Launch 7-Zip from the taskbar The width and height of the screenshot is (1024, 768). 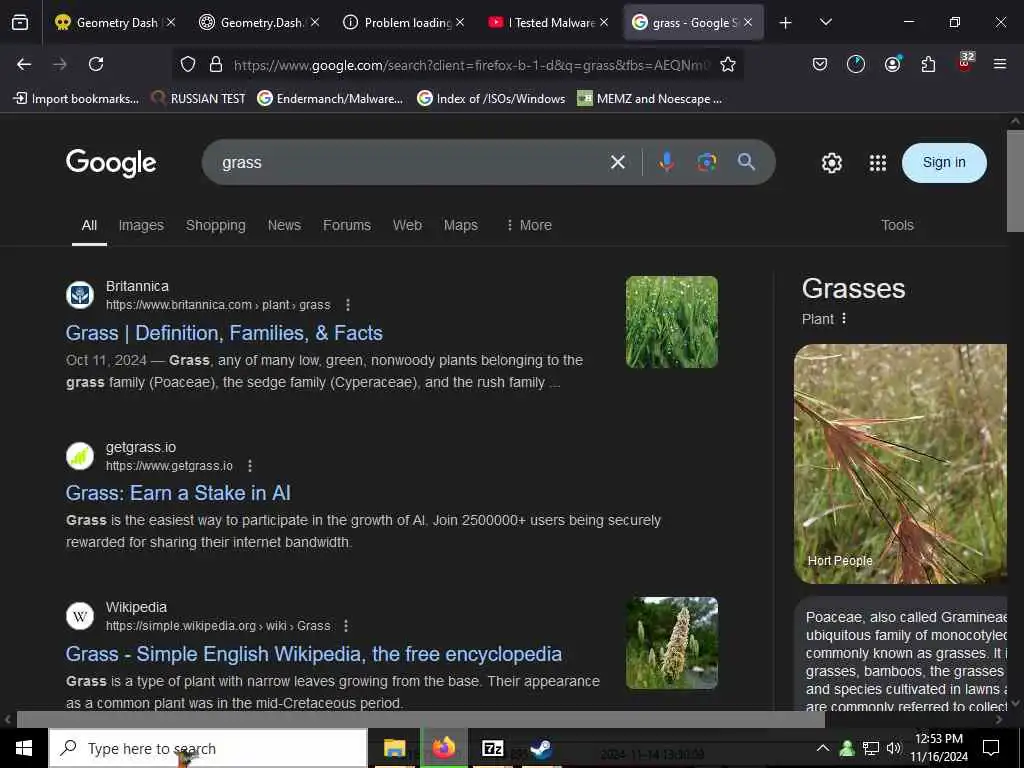pos(492,748)
